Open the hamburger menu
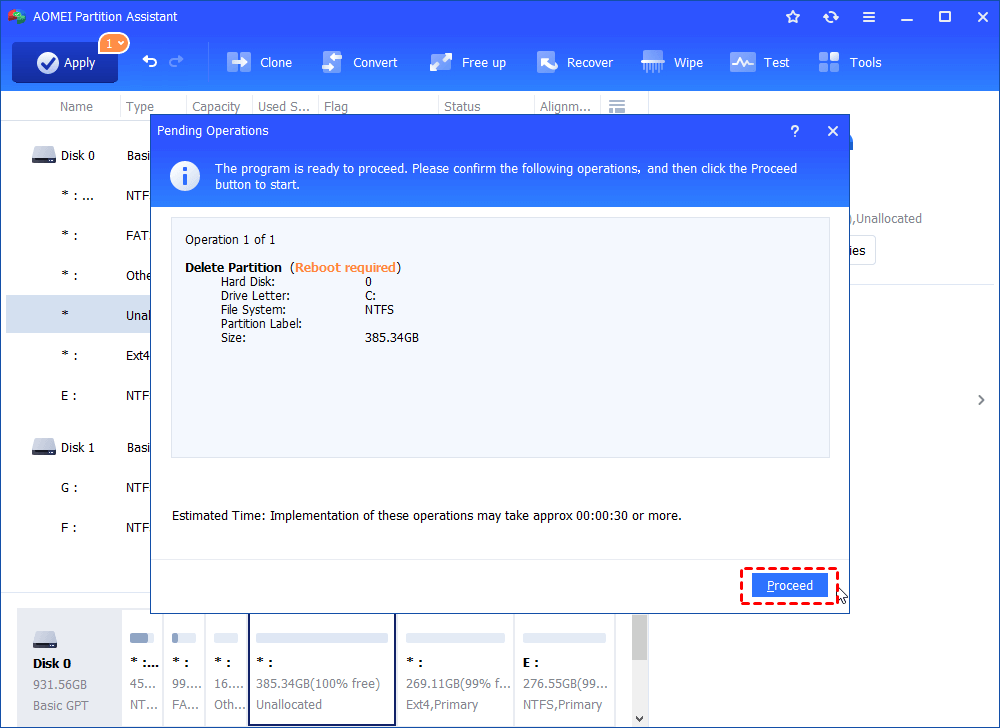The height and width of the screenshot is (728, 1000). coord(868,16)
